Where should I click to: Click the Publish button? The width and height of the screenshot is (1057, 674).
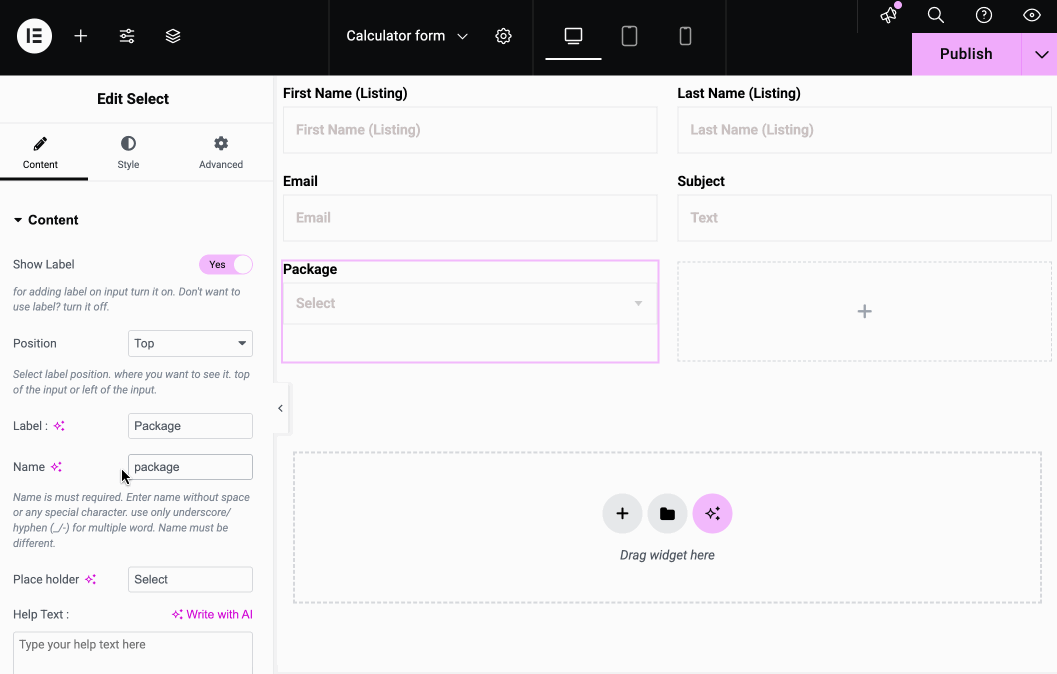click(x=966, y=54)
